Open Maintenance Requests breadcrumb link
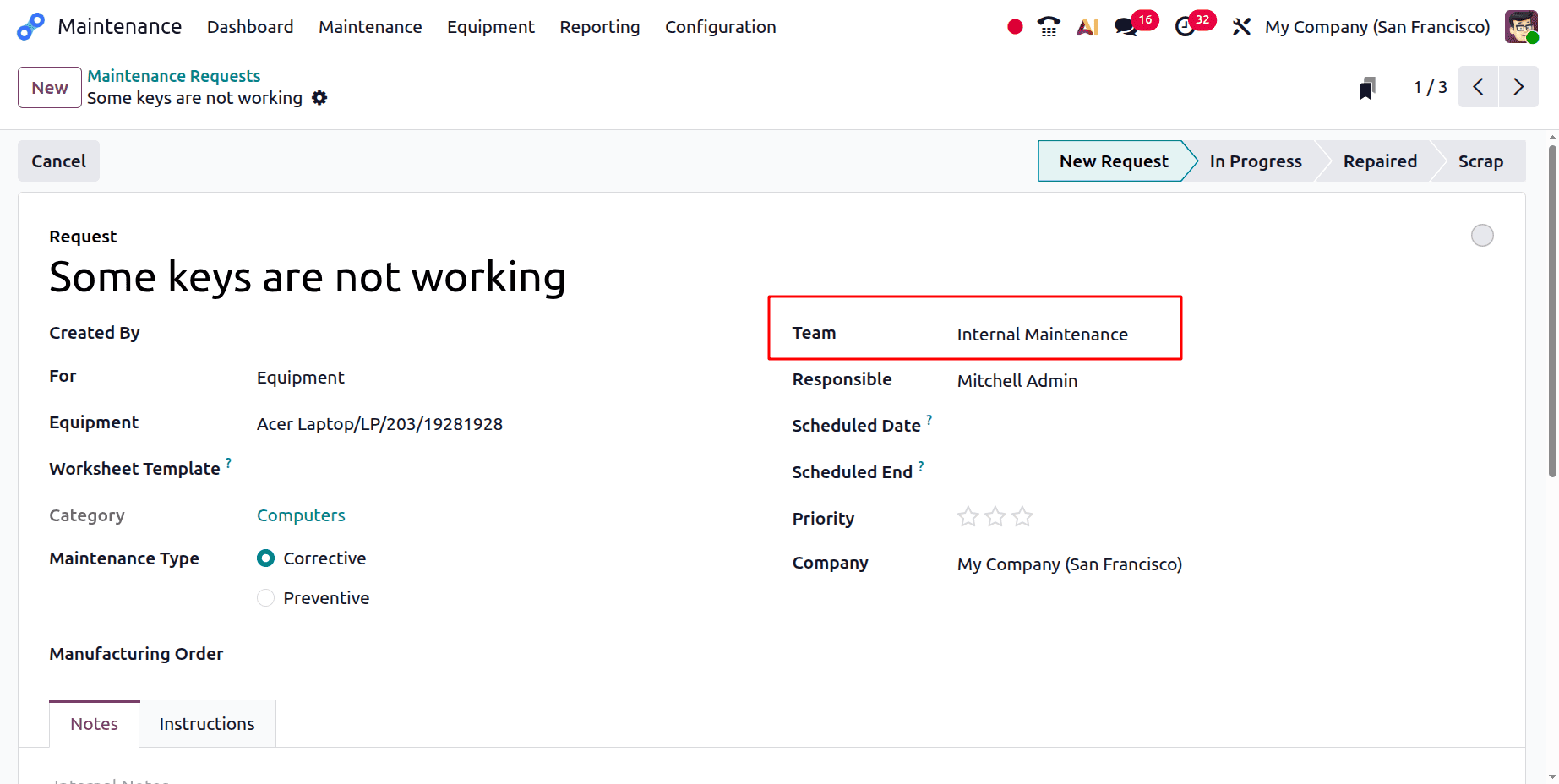Screen dimensions: 1559x784 click(x=174, y=76)
